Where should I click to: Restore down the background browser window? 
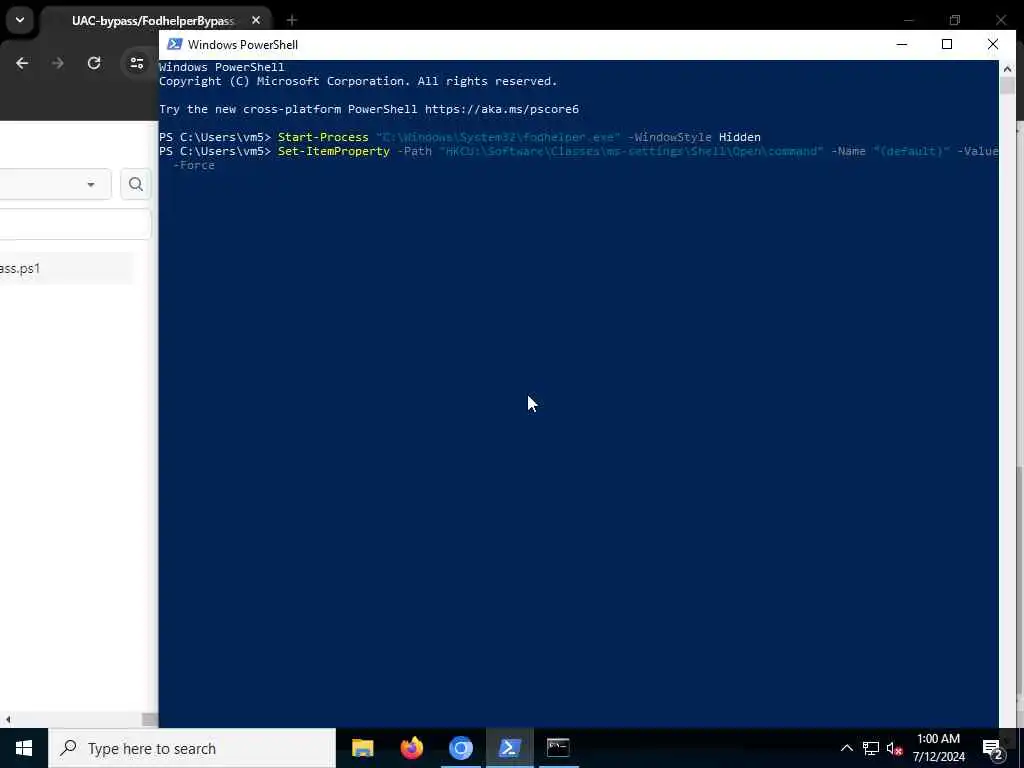coord(955,20)
